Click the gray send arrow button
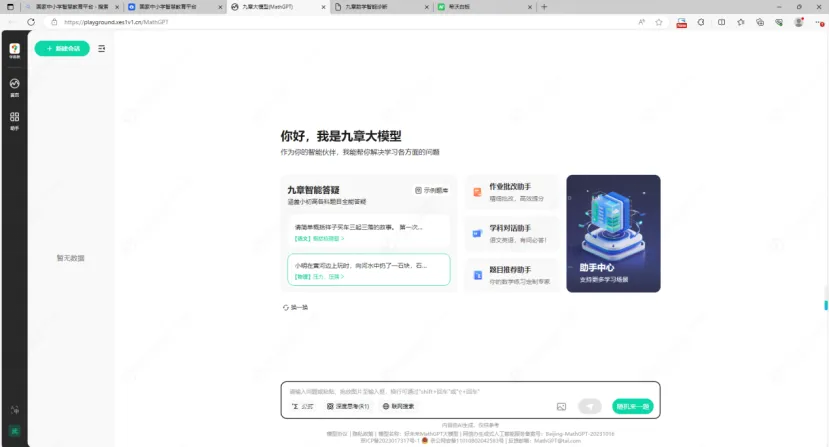 pyautogui.click(x=590, y=406)
